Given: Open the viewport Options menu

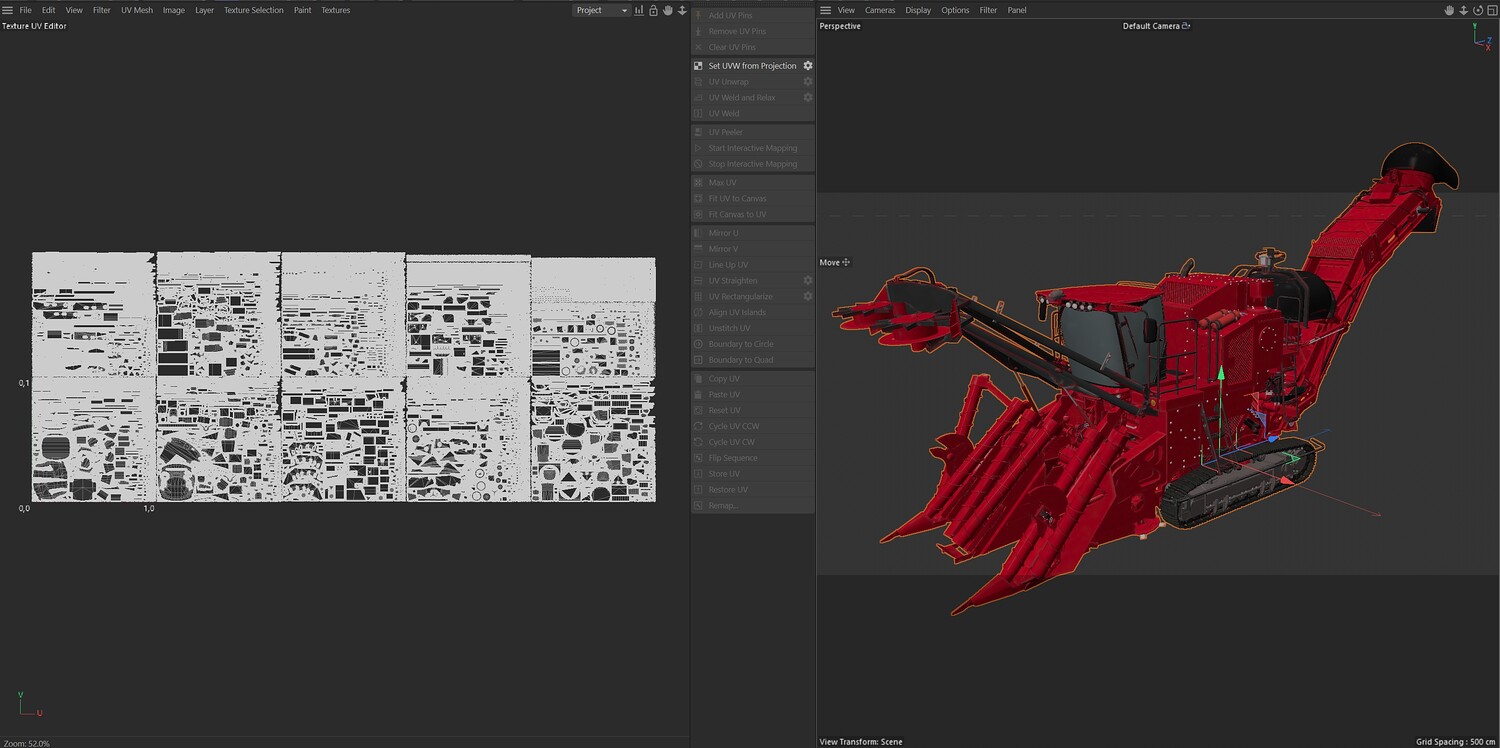Looking at the screenshot, I should coord(955,10).
